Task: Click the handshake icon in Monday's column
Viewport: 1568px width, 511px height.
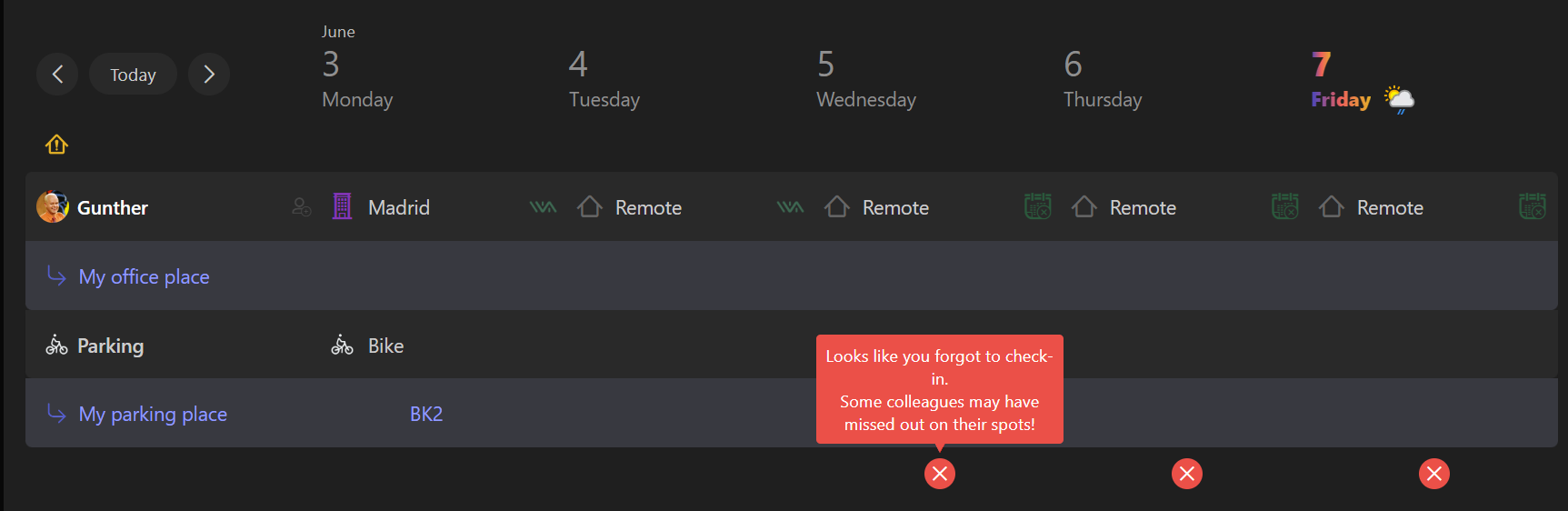Action: coord(543,207)
